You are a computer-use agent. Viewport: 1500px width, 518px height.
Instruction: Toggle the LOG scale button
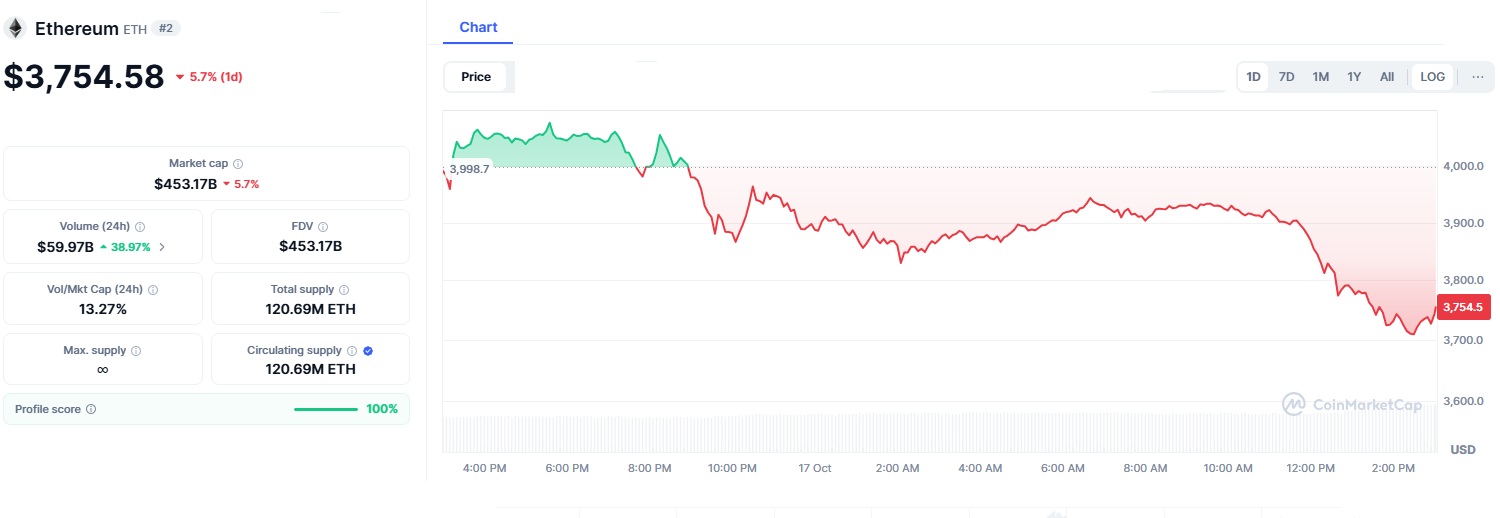tap(1432, 77)
